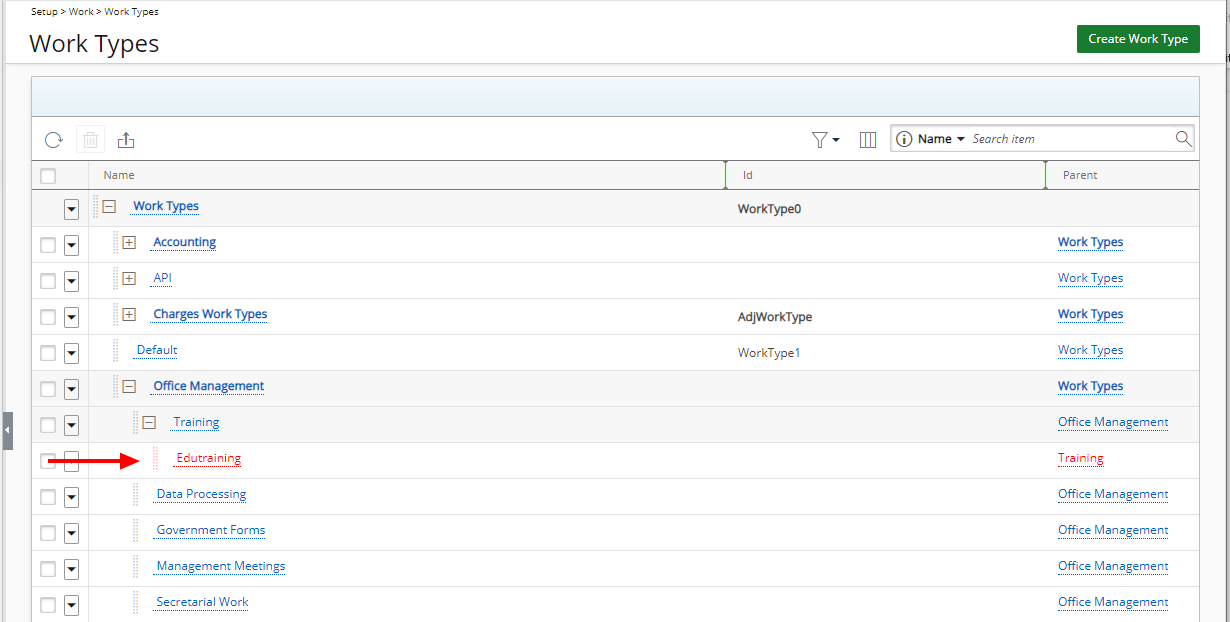Tick the select-all checkbox in header
Image resolution: width=1230 pixels, height=622 pixels.
pos(48,176)
